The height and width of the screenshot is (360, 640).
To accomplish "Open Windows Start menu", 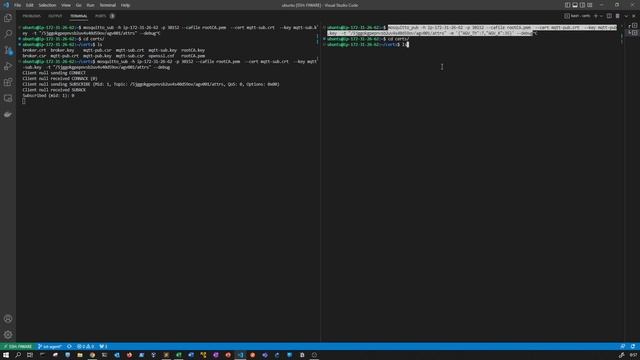I will point(6,355).
